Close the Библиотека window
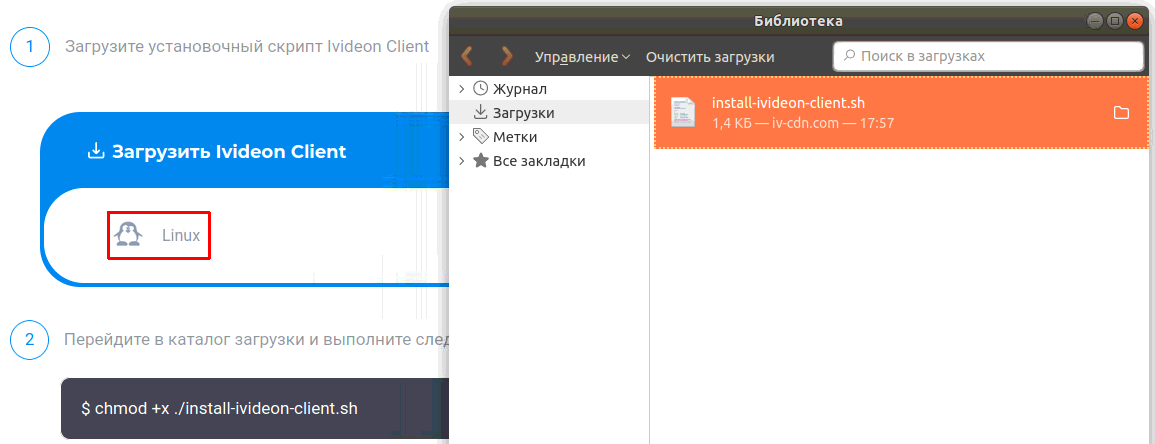 (1135, 21)
